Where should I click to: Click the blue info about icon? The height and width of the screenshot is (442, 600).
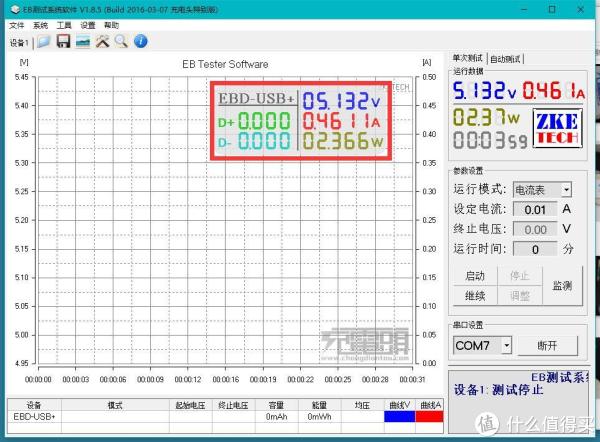[x=141, y=41]
